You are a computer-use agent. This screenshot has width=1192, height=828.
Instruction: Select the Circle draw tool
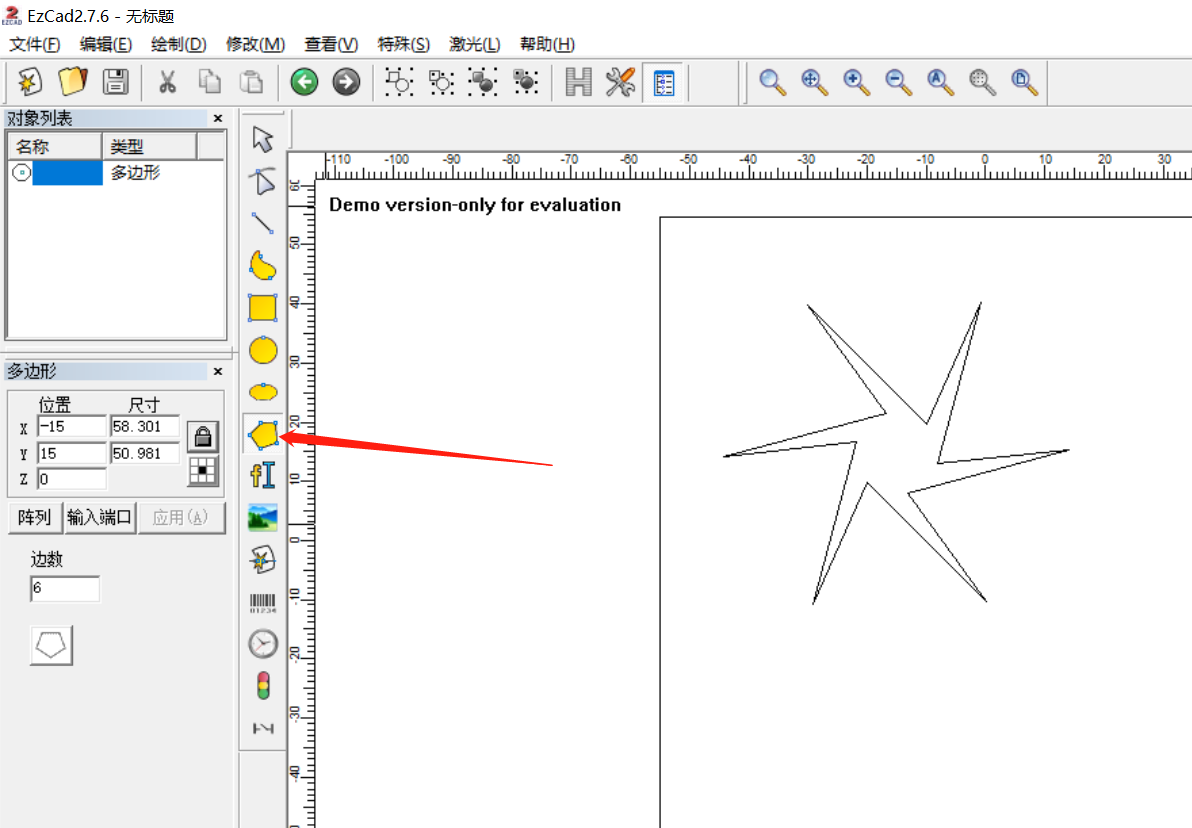pyautogui.click(x=263, y=351)
